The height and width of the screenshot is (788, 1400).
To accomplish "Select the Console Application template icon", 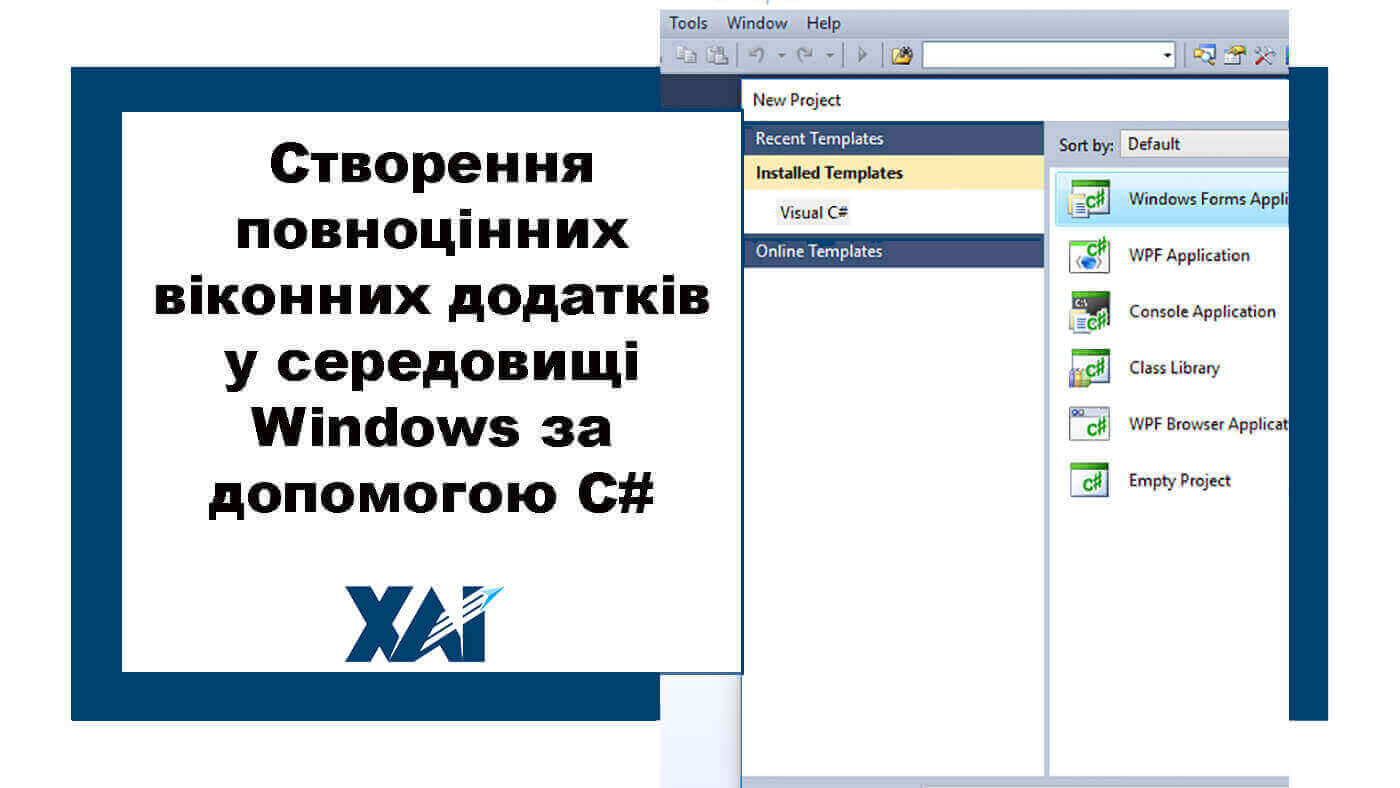I will tap(1090, 311).
